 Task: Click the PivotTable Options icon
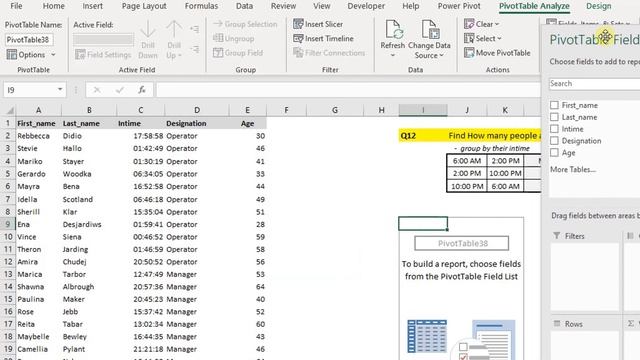pyautogui.click(x=11, y=54)
